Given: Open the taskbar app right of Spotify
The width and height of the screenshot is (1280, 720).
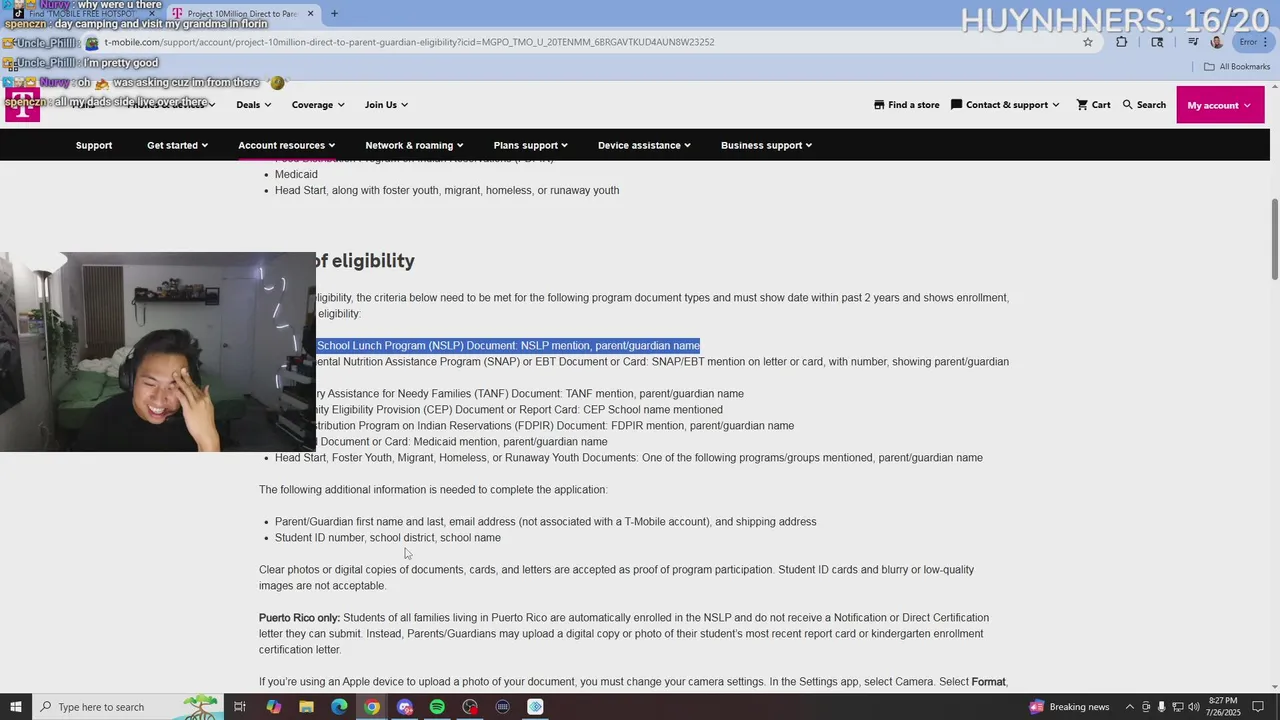Looking at the screenshot, I should point(470,707).
